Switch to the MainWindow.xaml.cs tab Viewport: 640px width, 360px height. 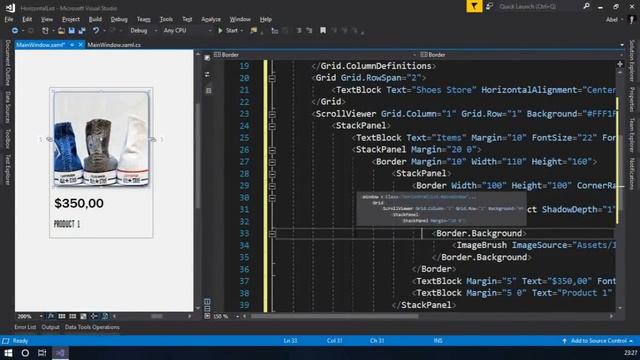[114, 45]
